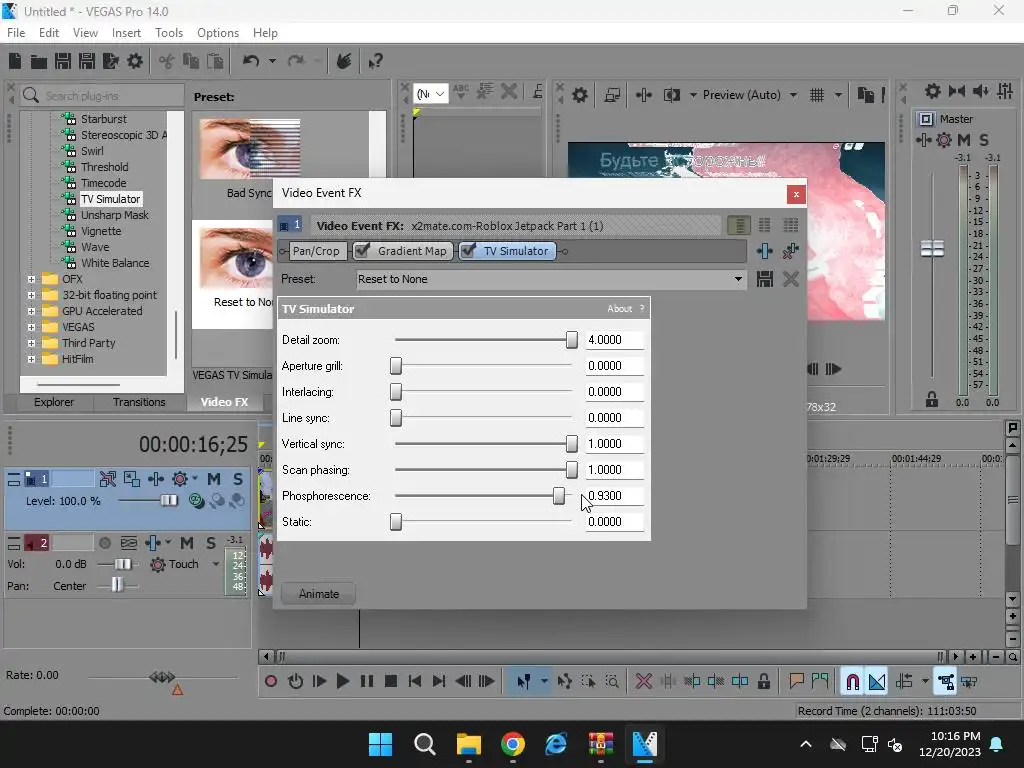Click the Lock Event padlock icon
The width and height of the screenshot is (1024, 768).
763,682
